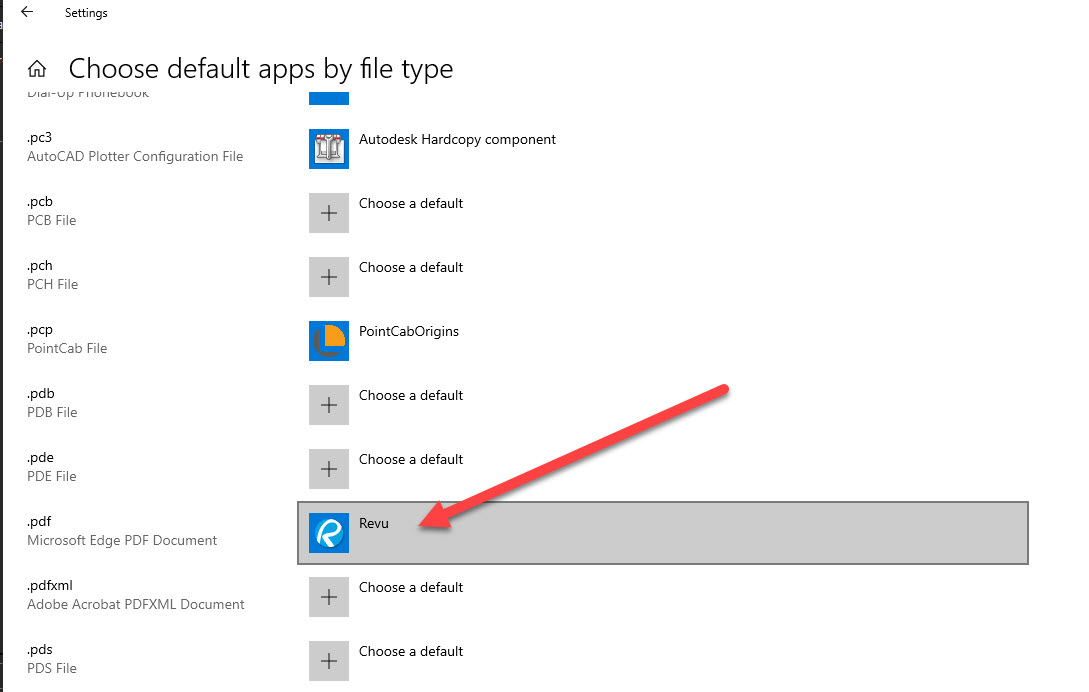
Task: Choose a default for .pdfxml file
Action: click(410, 587)
